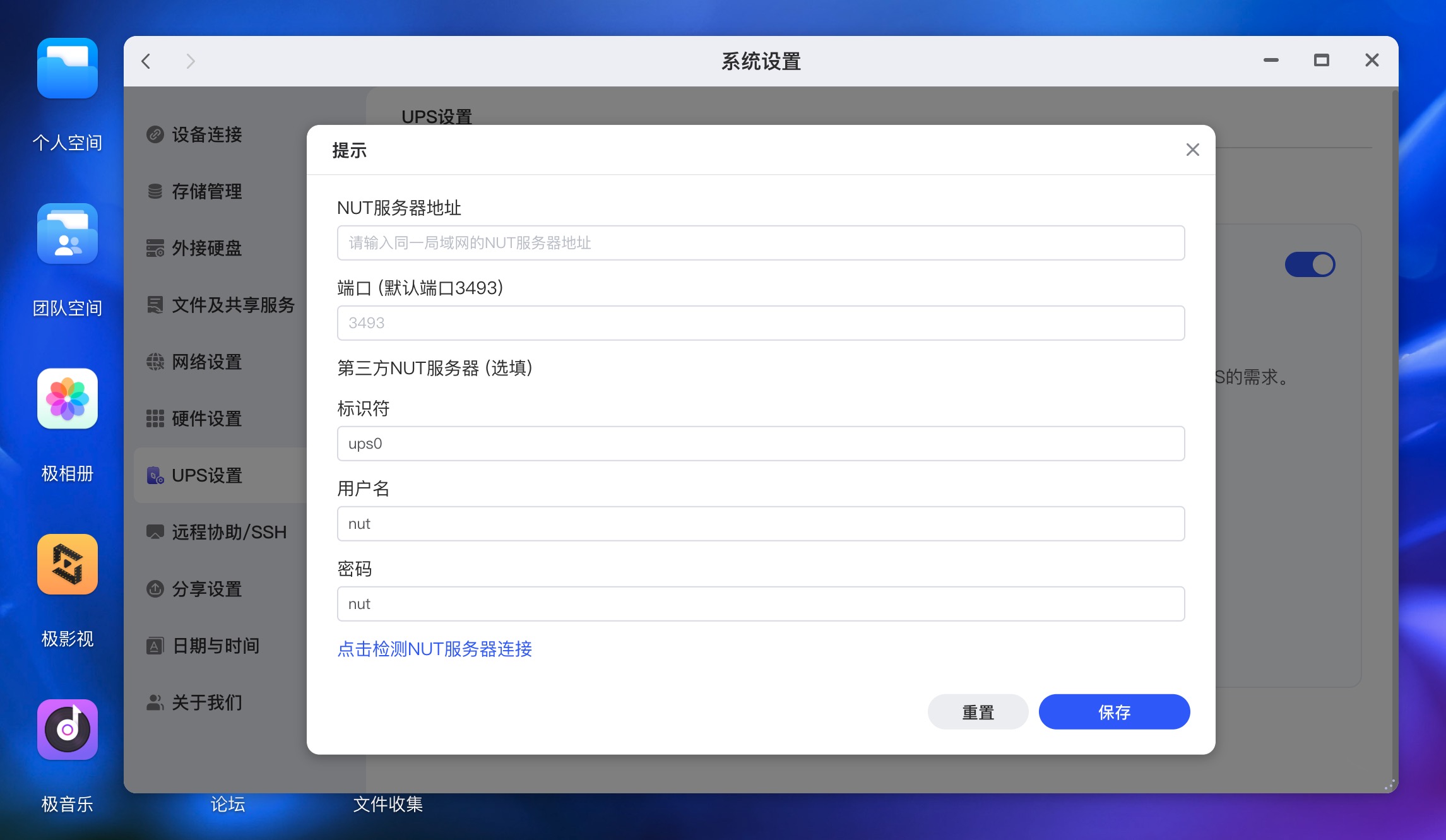Viewport: 1446px width, 840px height.
Task: Click the 端口 input field showing 3493
Action: (x=761, y=323)
